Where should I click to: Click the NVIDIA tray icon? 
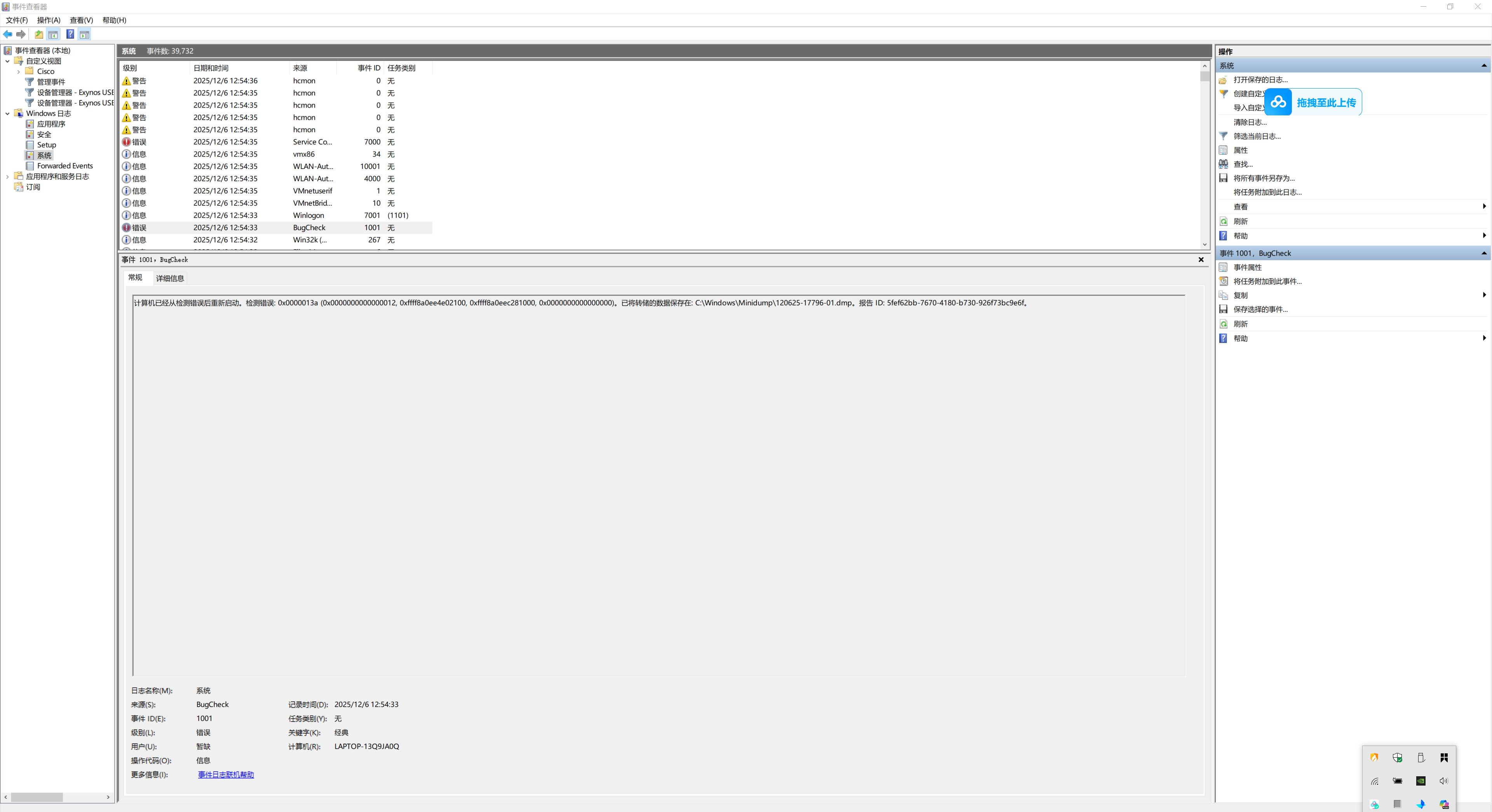point(1421,781)
